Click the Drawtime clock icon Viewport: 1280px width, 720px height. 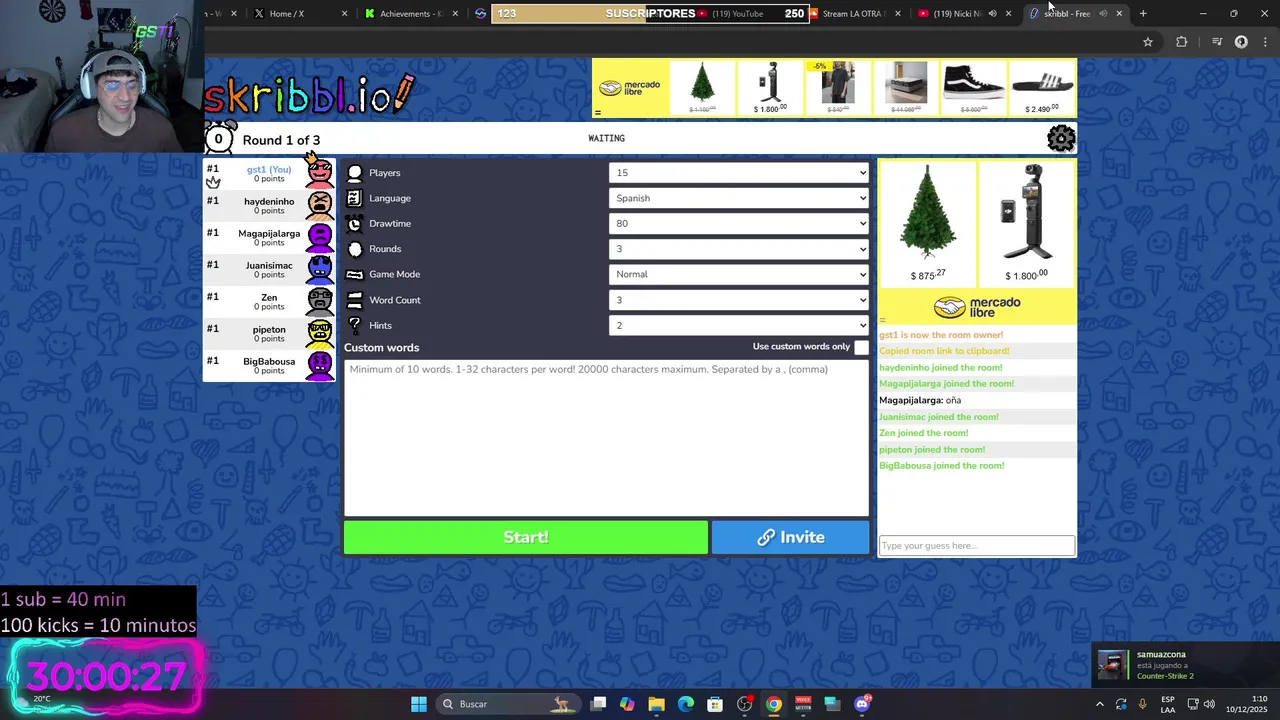click(x=354, y=224)
